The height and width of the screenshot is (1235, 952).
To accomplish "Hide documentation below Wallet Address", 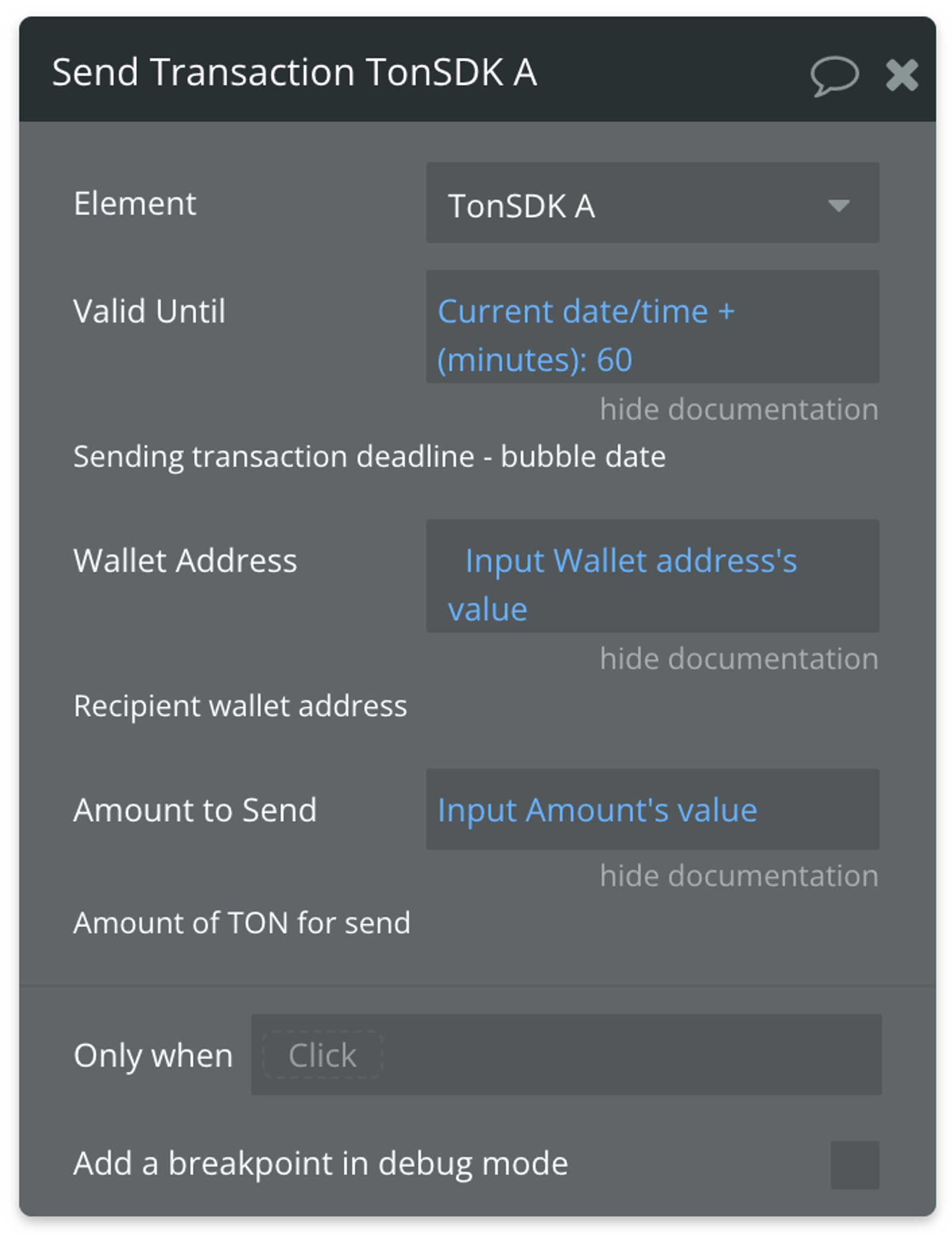I will (x=739, y=658).
